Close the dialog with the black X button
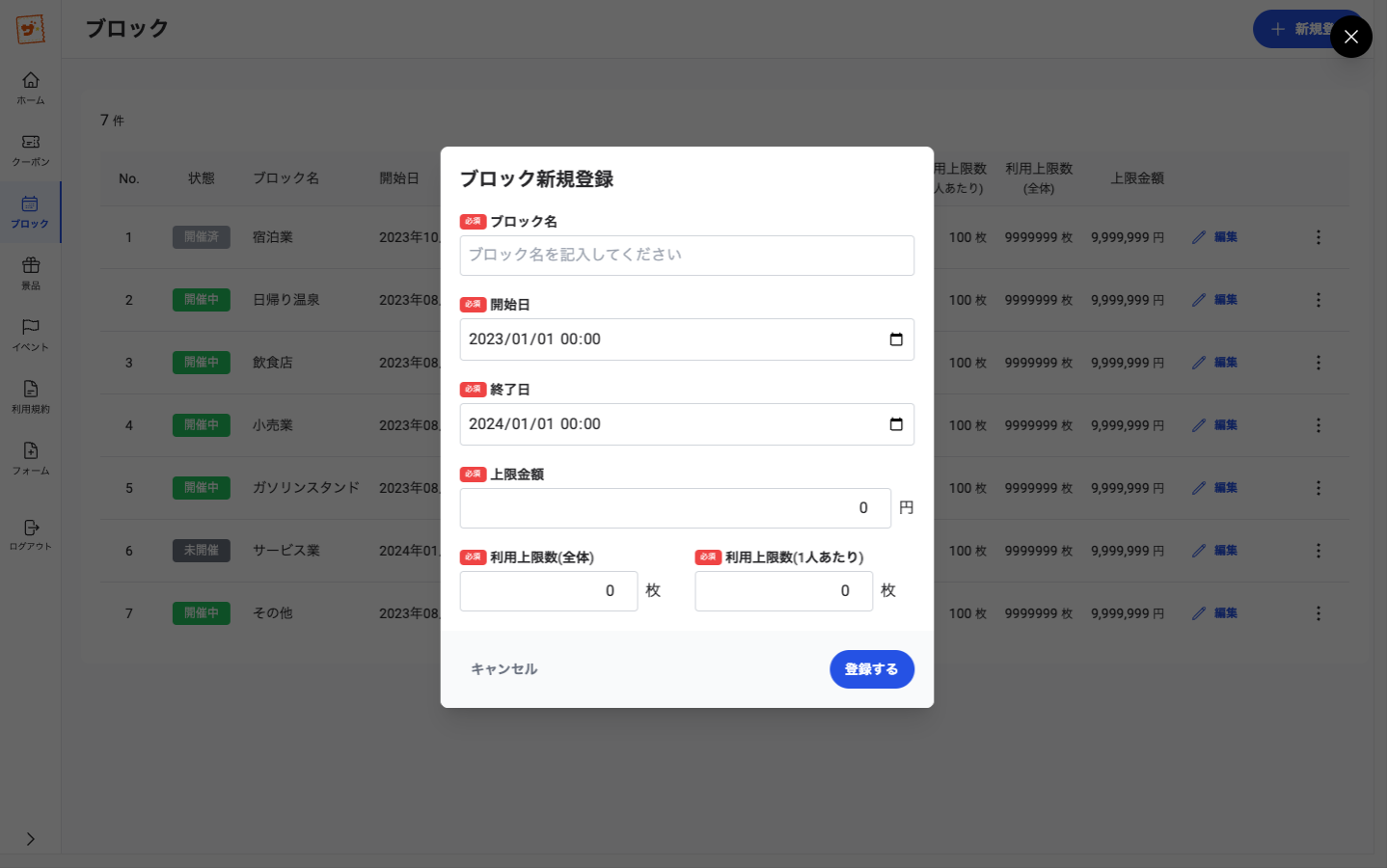 tap(1350, 37)
